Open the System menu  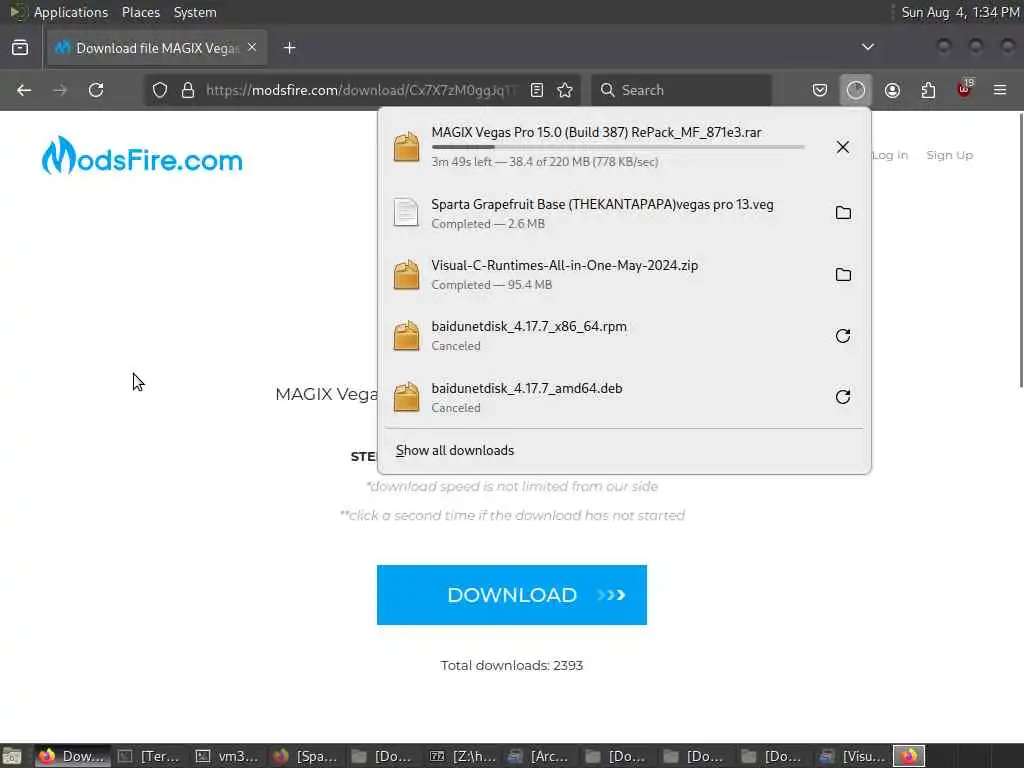pos(195,12)
